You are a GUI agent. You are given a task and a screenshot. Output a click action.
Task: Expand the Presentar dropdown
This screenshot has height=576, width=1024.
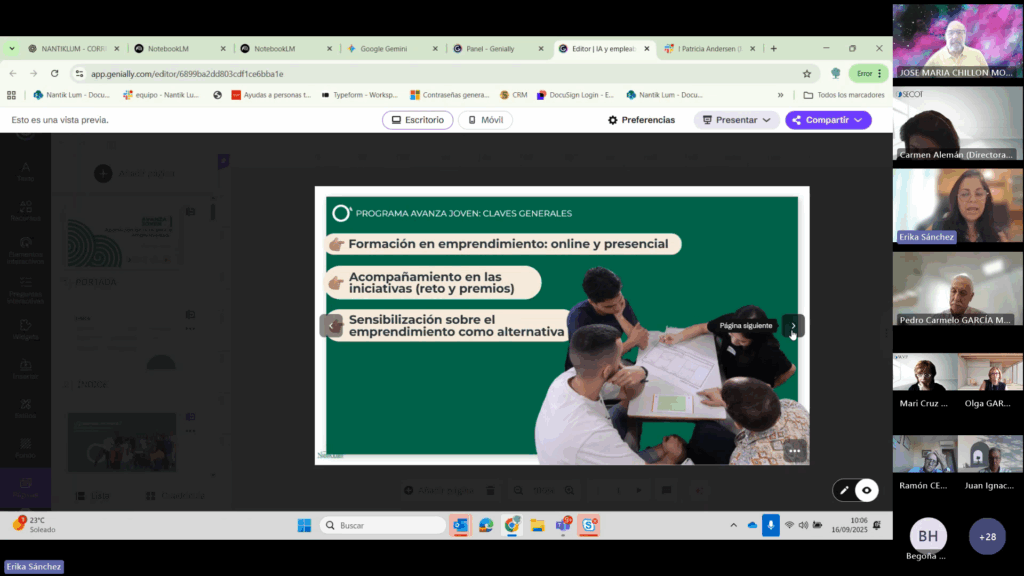(x=737, y=120)
